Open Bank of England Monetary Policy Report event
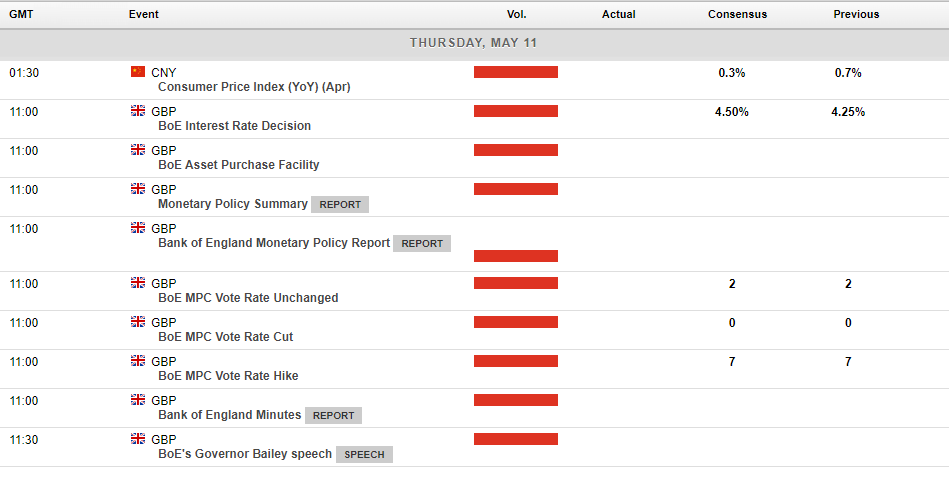Image resolution: width=949 pixels, height=483 pixels. pyautogui.click(x=274, y=243)
